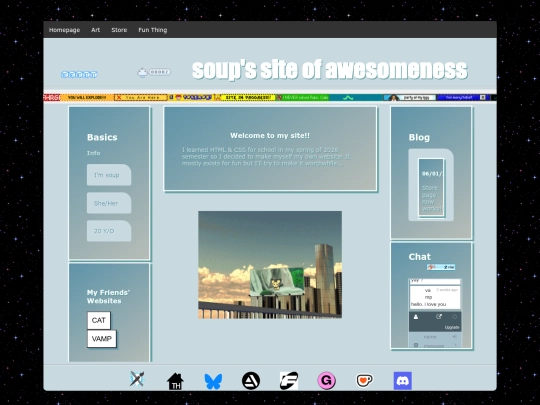Go to the Art page
The image size is (540, 405).
pyautogui.click(x=95, y=30)
